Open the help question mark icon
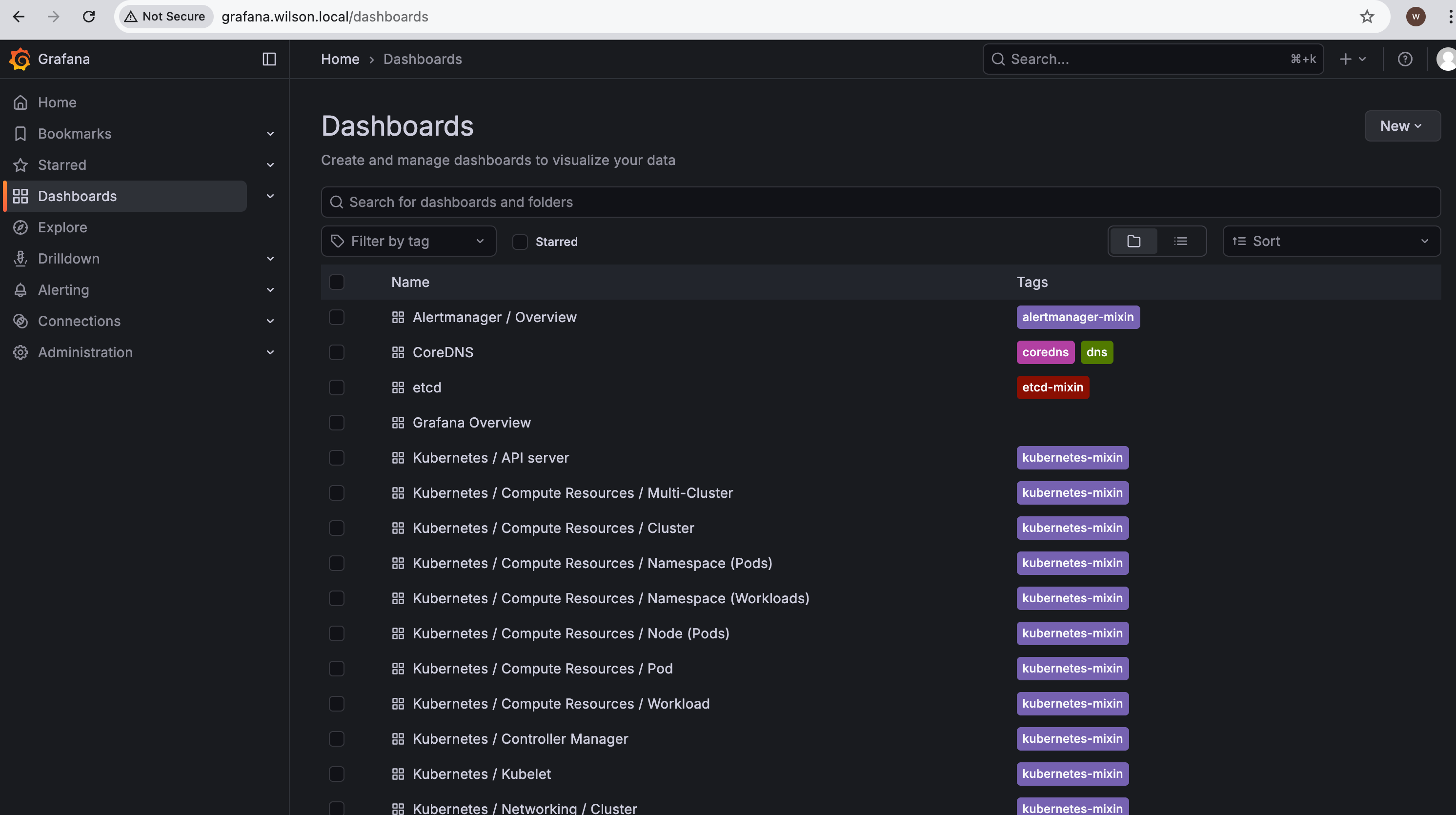This screenshot has height=815, width=1456. pos(1405,60)
